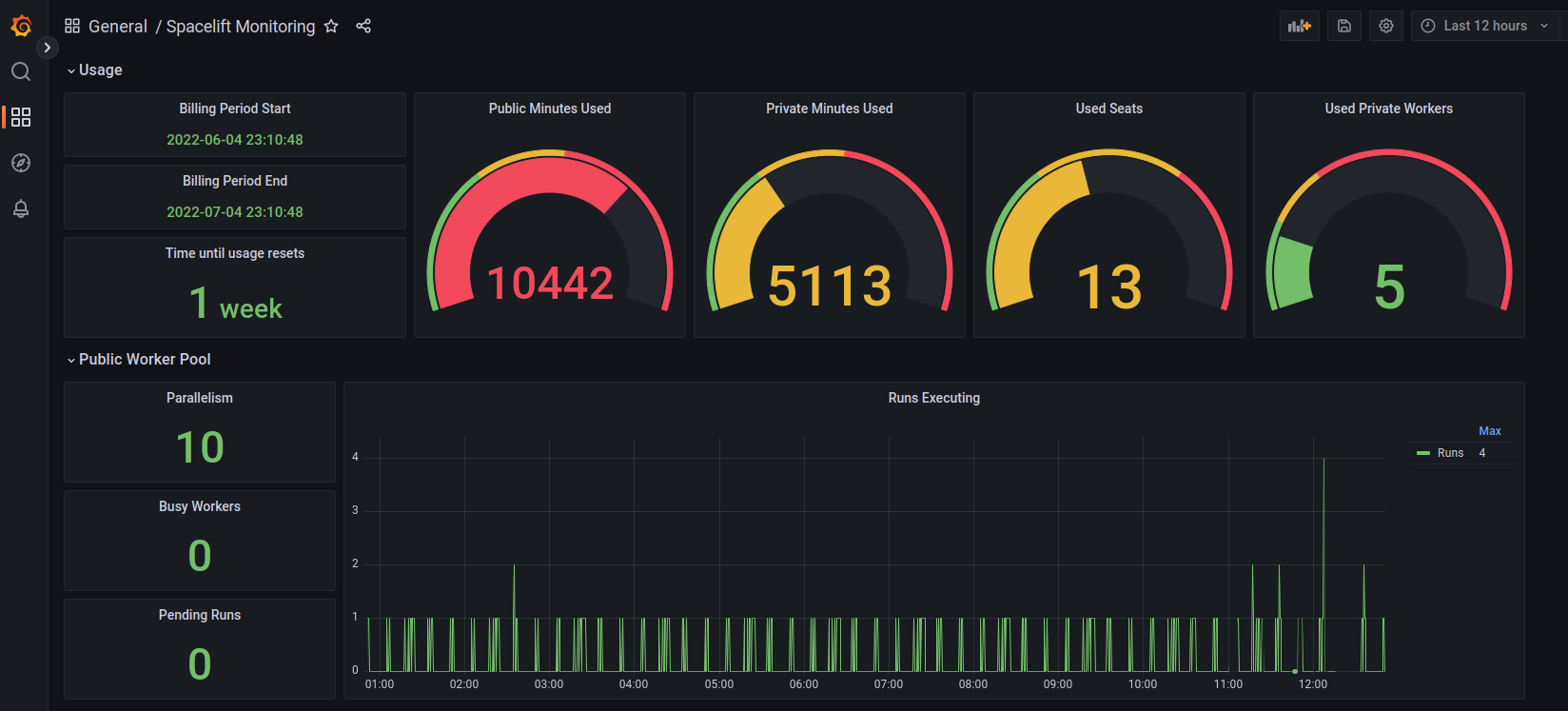Click the dashboard grid icon beside General

72,26
